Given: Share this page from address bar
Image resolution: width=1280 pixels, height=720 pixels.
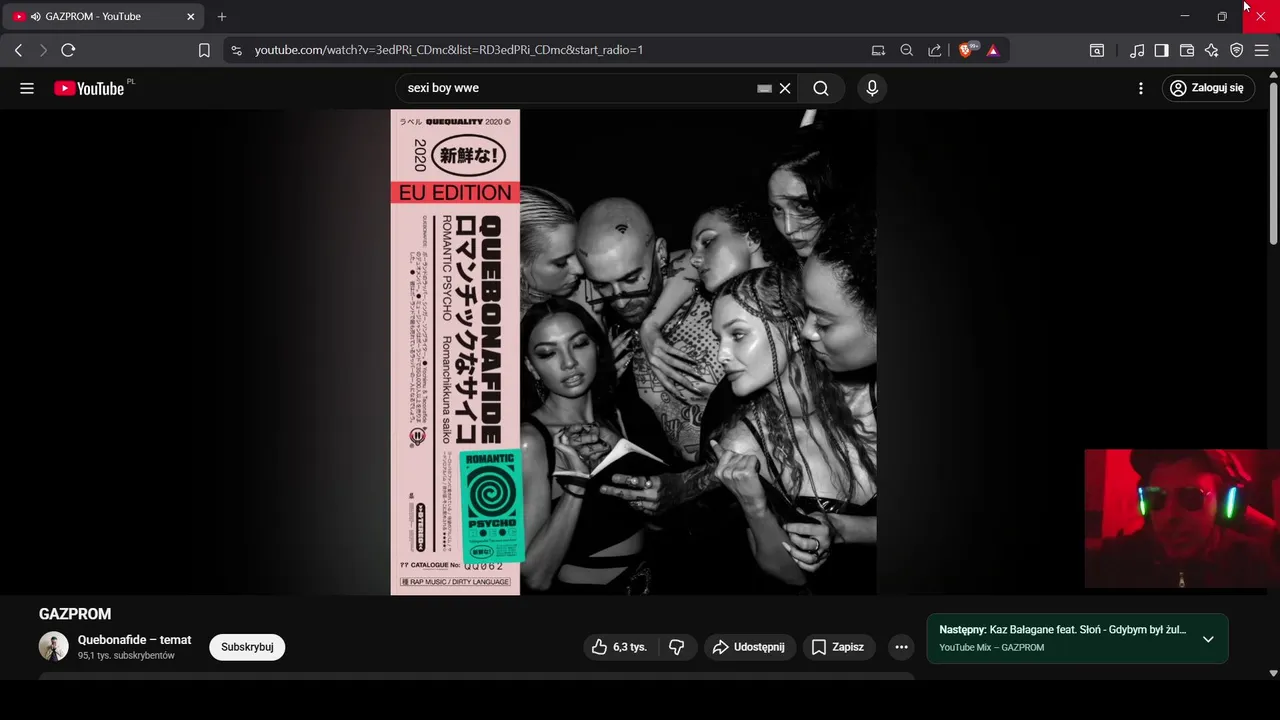Looking at the screenshot, I should click(x=934, y=50).
